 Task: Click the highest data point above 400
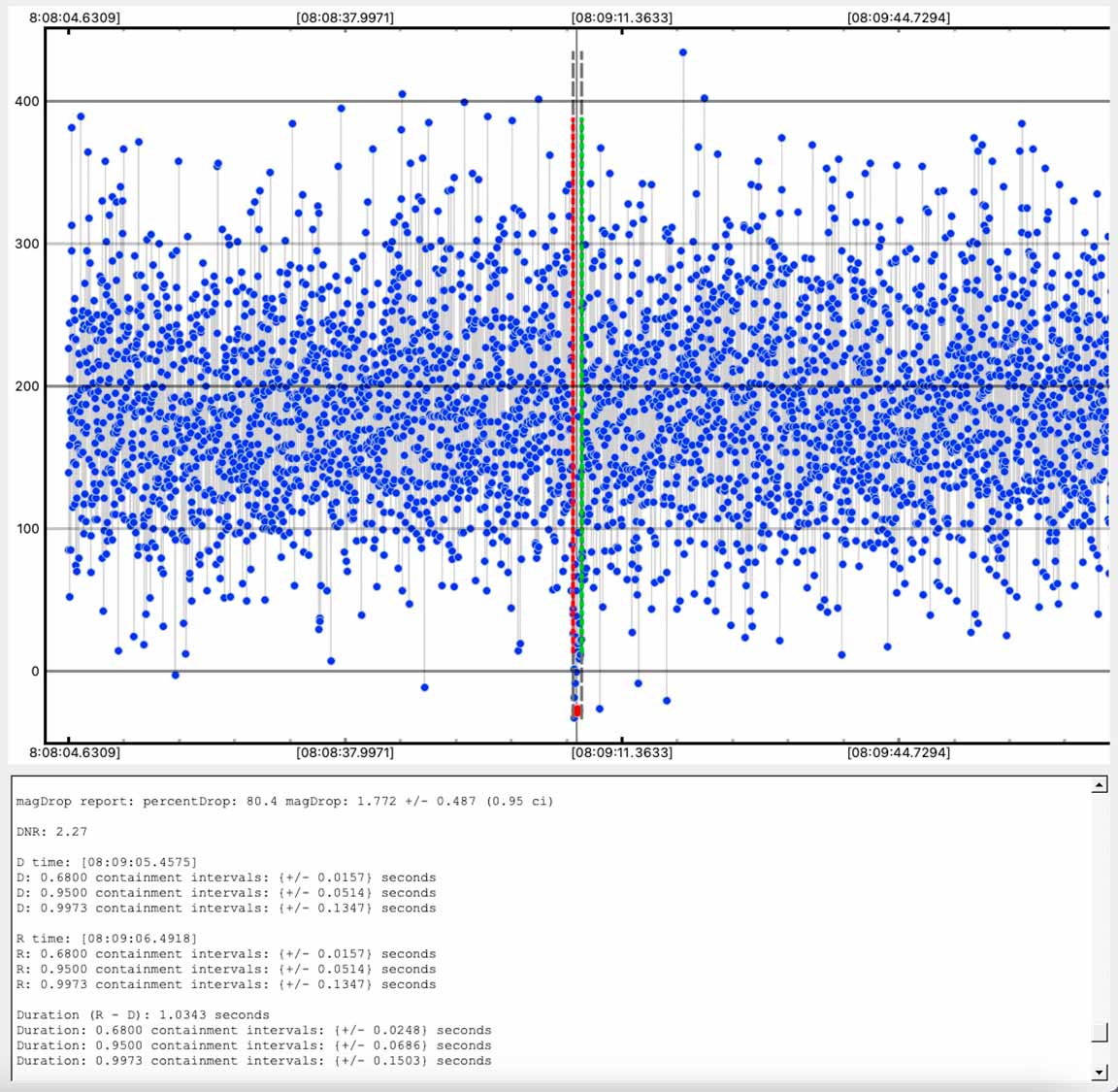tap(683, 52)
